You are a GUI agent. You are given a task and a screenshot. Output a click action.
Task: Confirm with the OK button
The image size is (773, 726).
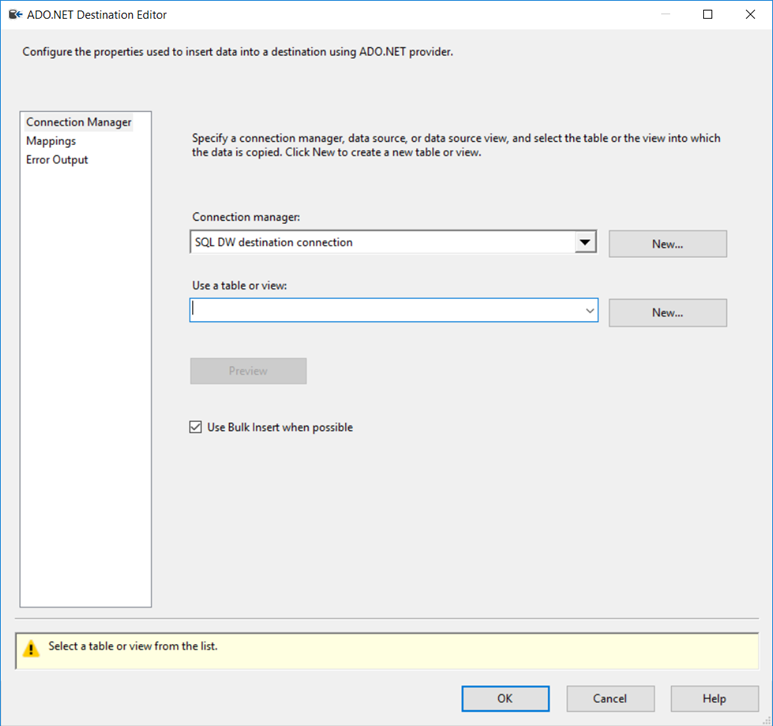pos(505,698)
